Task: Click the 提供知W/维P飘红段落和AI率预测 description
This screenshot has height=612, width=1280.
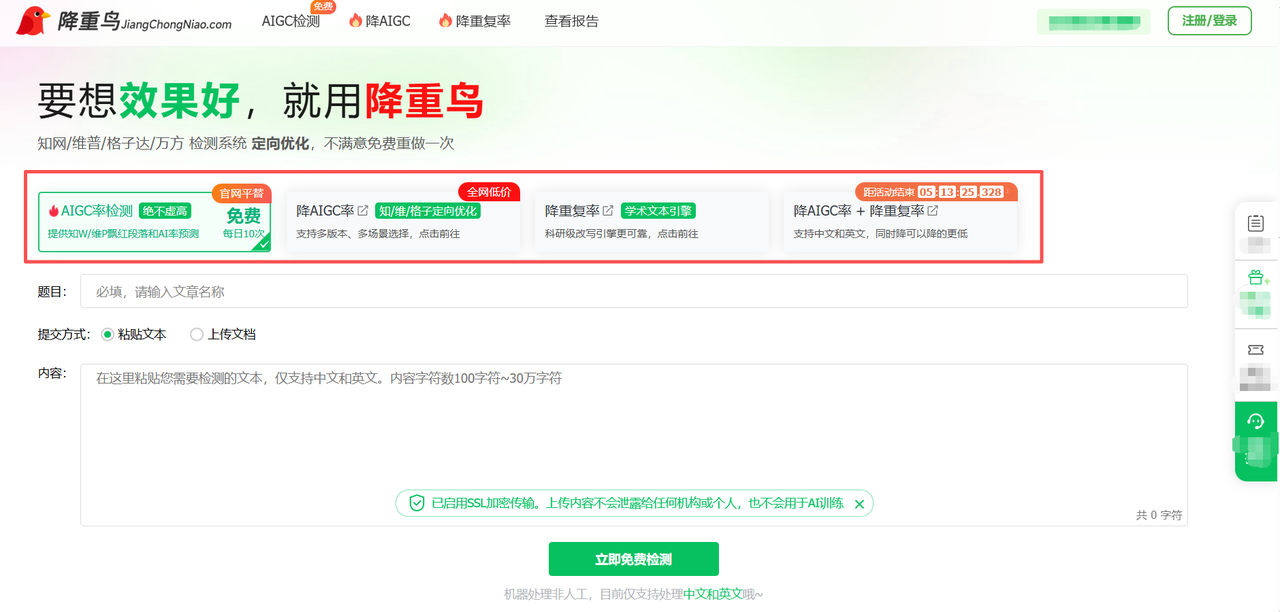Action: coord(123,234)
